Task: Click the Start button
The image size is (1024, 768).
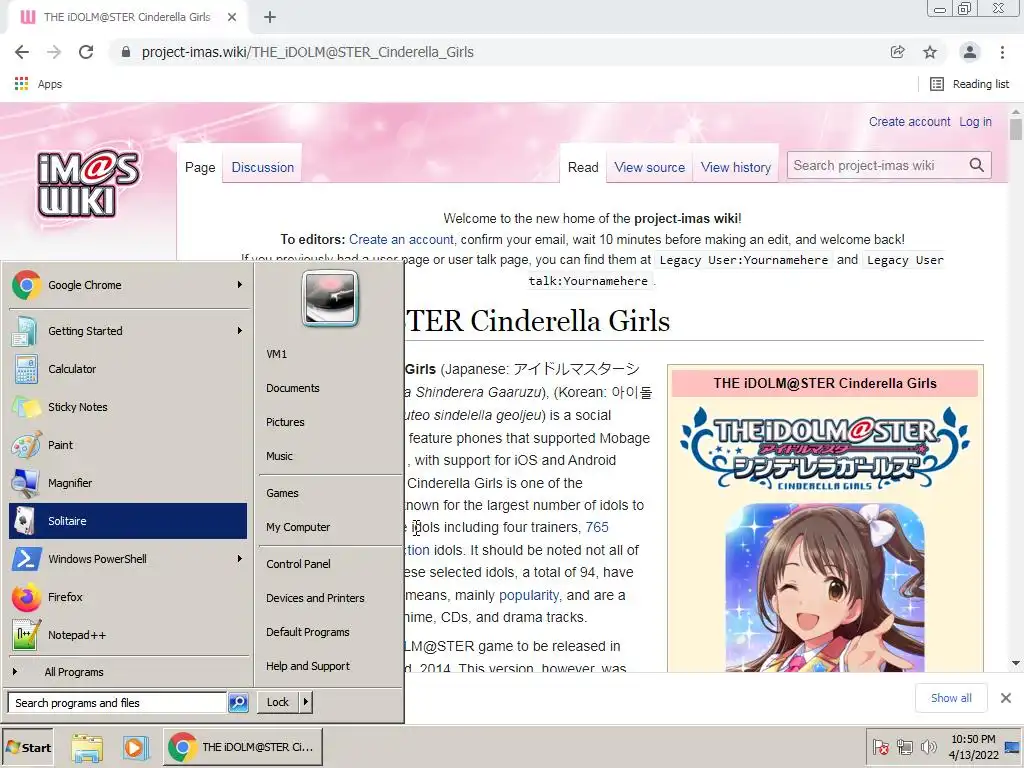Action: coord(28,747)
